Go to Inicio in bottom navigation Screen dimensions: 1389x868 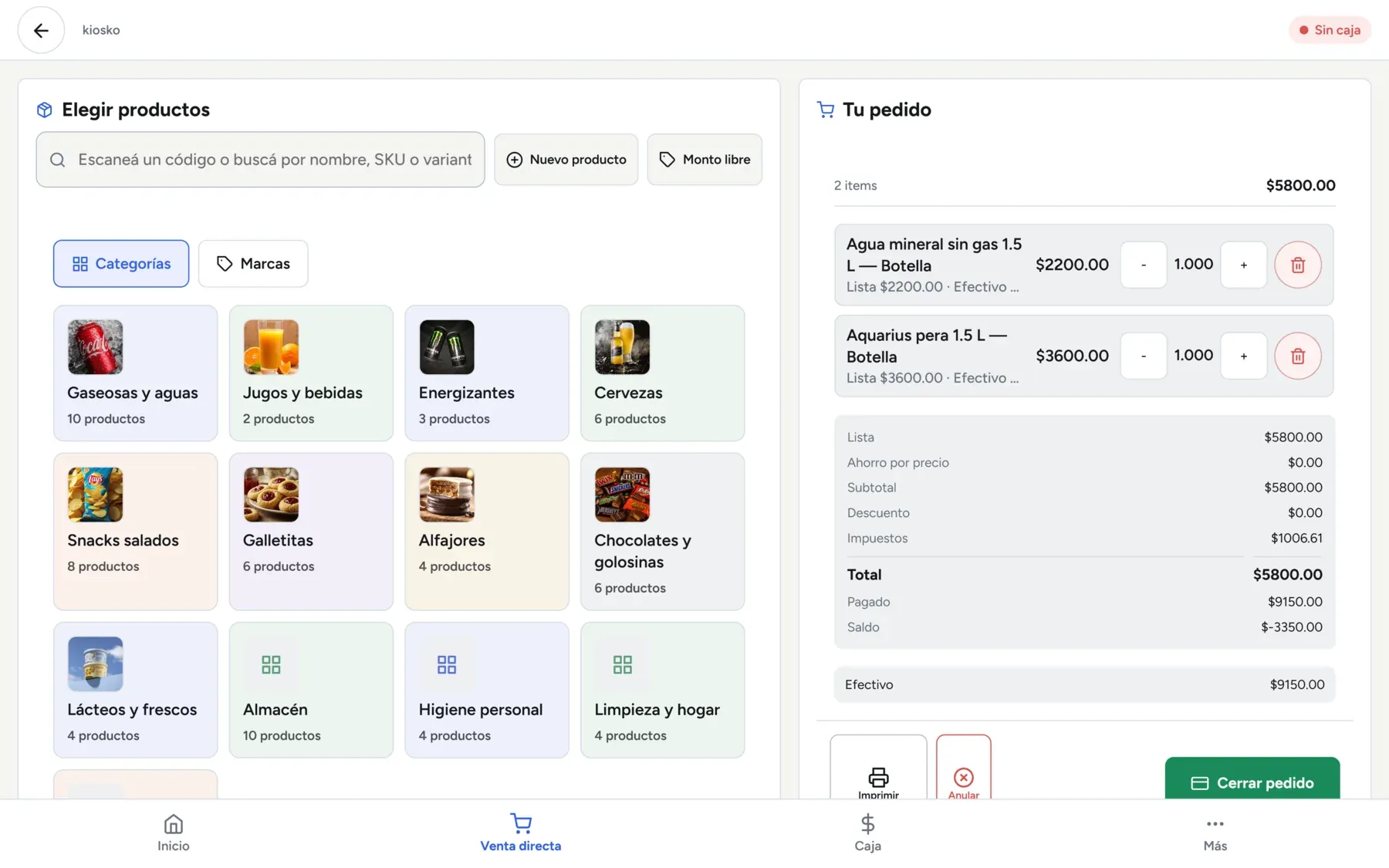coord(174,833)
